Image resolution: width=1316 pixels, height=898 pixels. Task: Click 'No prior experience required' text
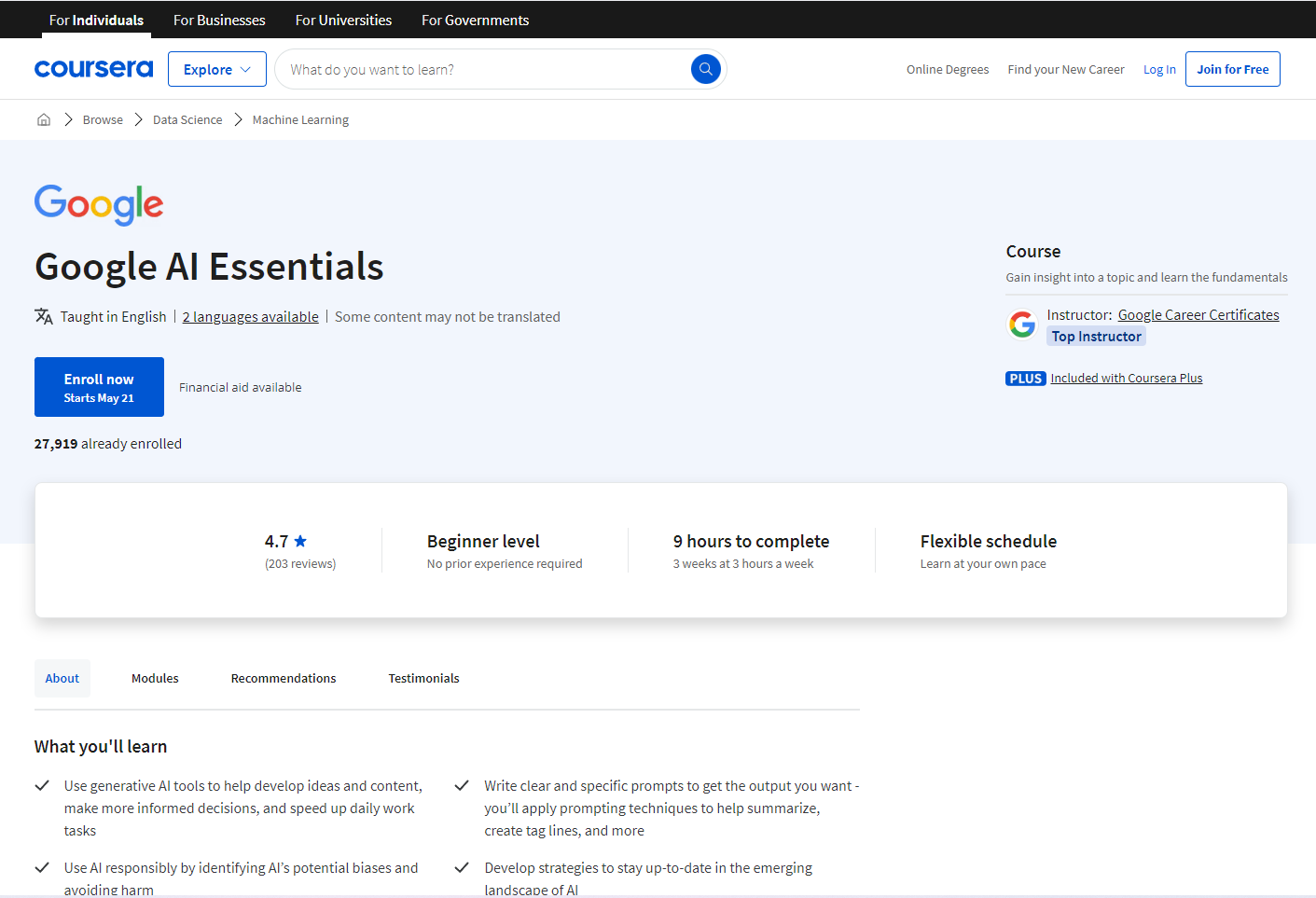(505, 563)
